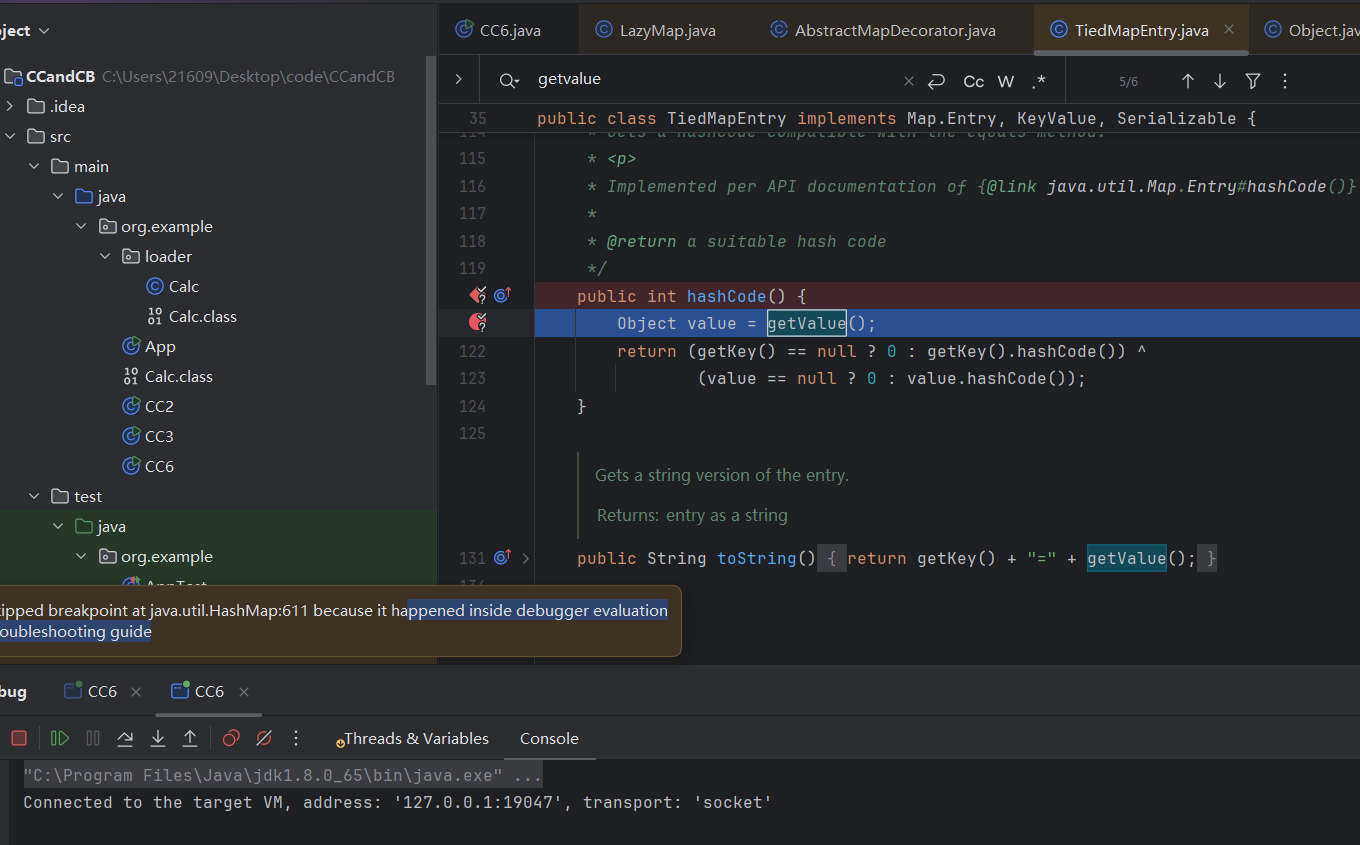Clear the getvalue search text
1360x845 pixels.
(x=908, y=81)
